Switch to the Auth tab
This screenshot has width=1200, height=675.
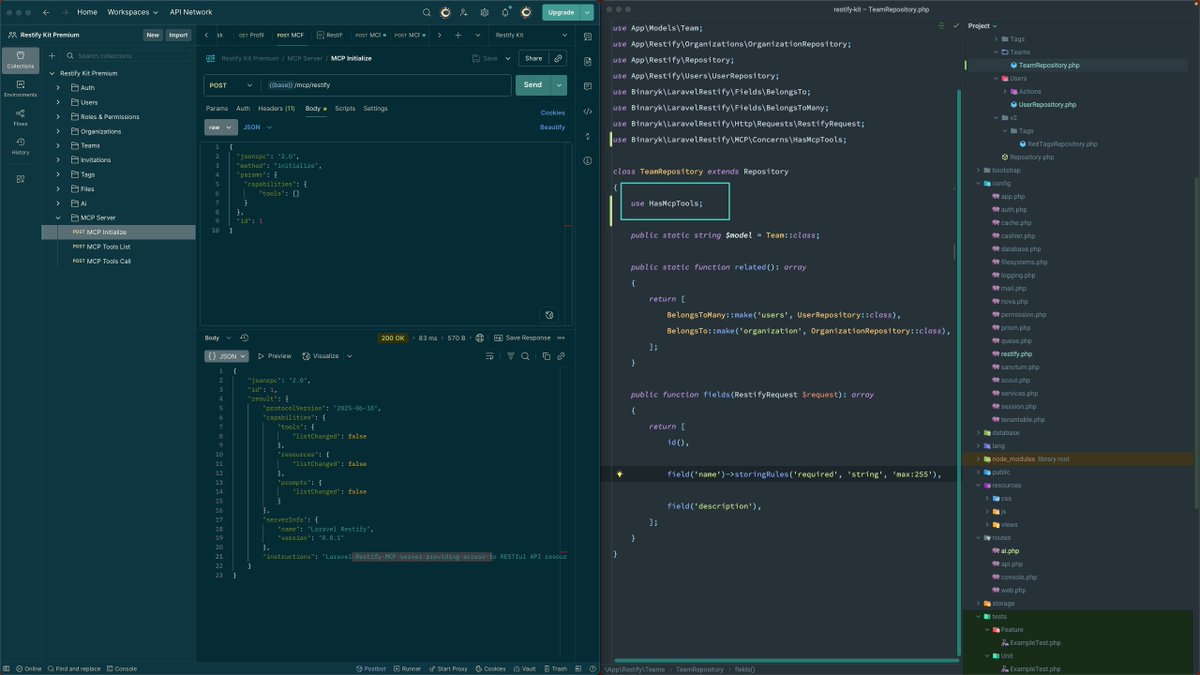243,108
